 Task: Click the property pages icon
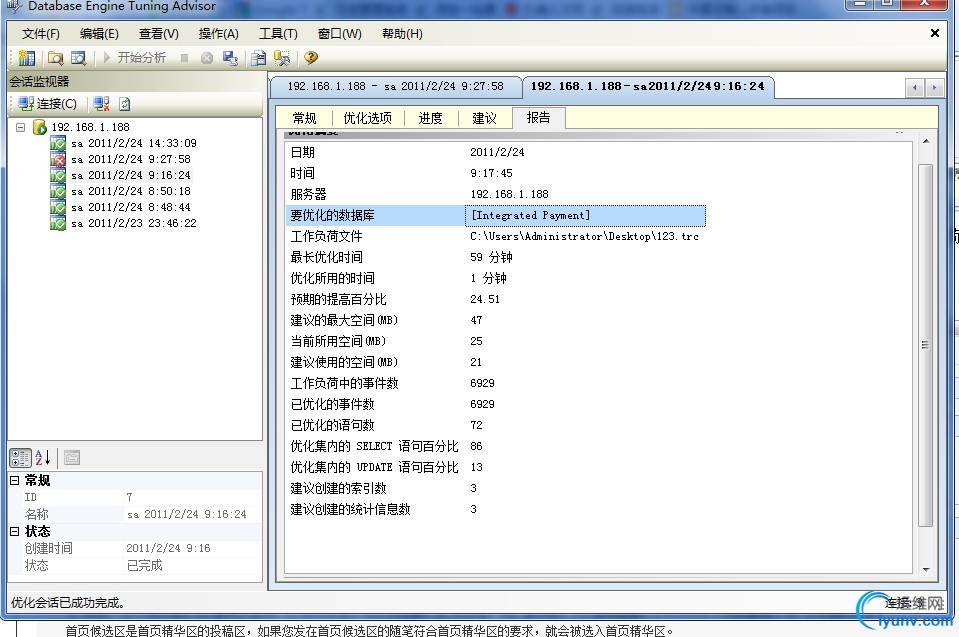tap(72, 457)
